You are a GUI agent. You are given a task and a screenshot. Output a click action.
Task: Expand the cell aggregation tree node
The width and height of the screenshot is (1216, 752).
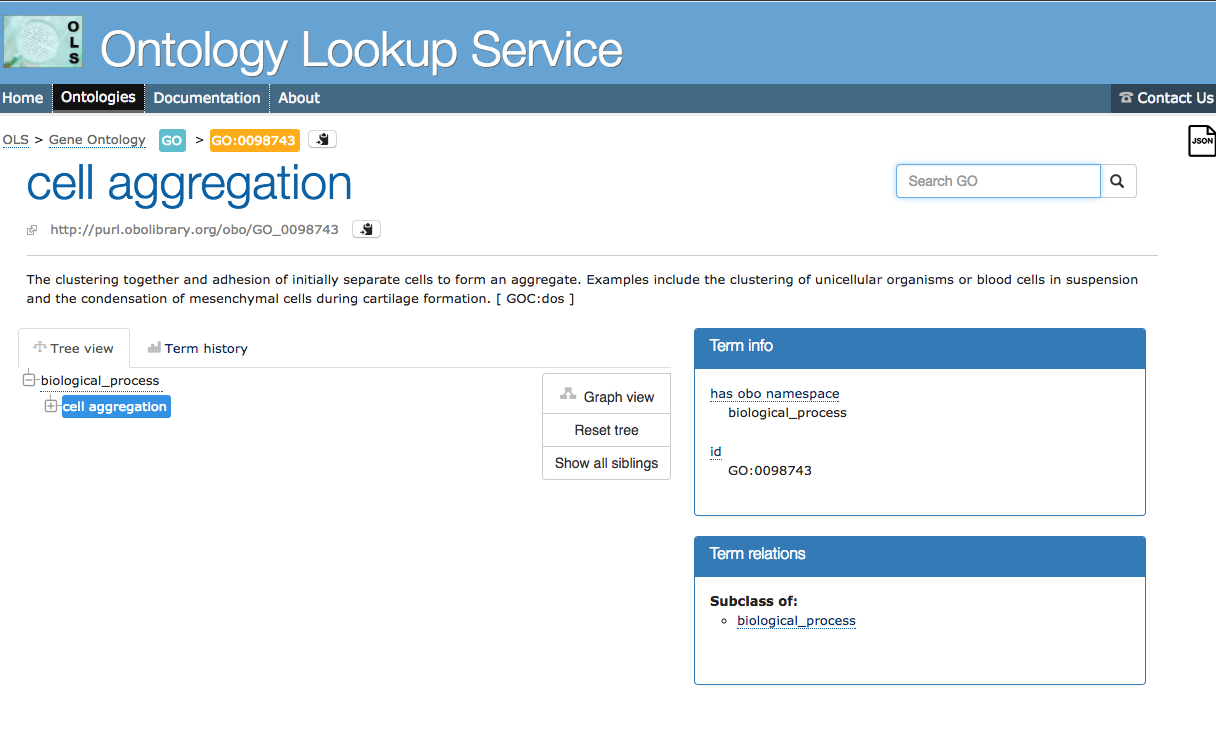(x=51, y=406)
